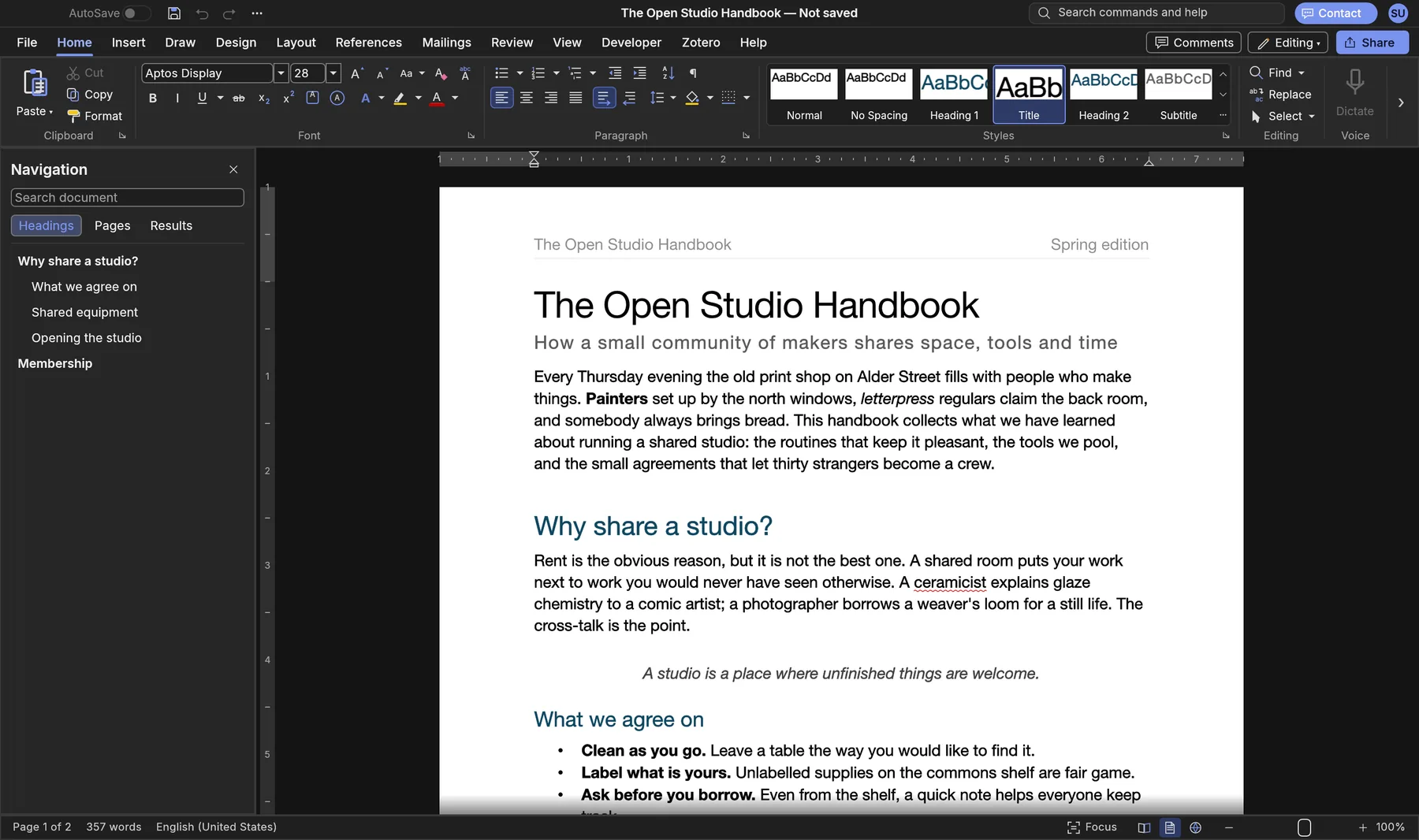Open the Find dropdown arrow
The height and width of the screenshot is (840, 1419).
point(1302,72)
